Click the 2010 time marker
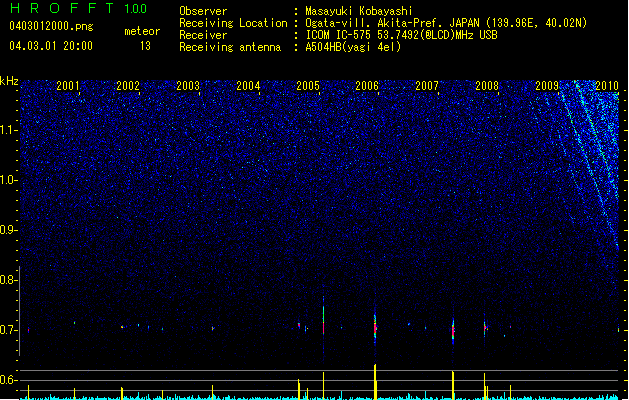This screenshot has height=400, width=629. coord(607,86)
